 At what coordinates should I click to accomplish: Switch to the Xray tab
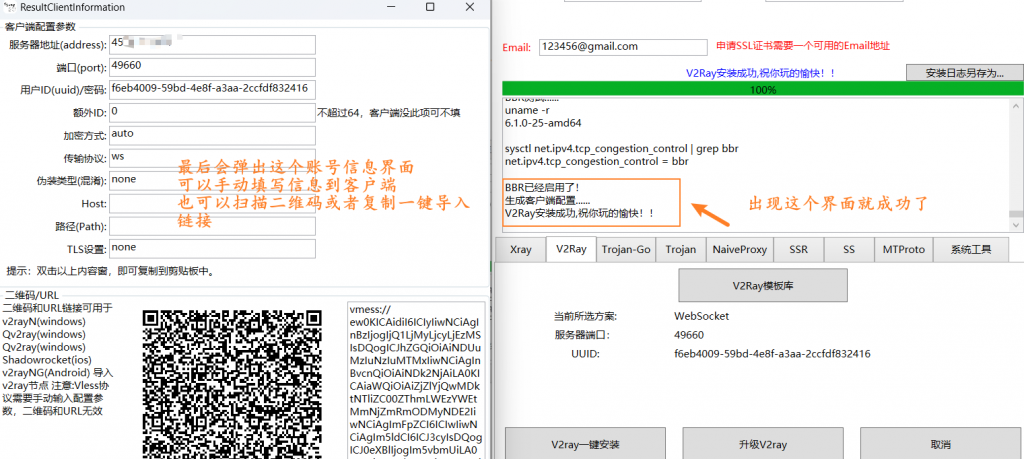tap(520, 249)
